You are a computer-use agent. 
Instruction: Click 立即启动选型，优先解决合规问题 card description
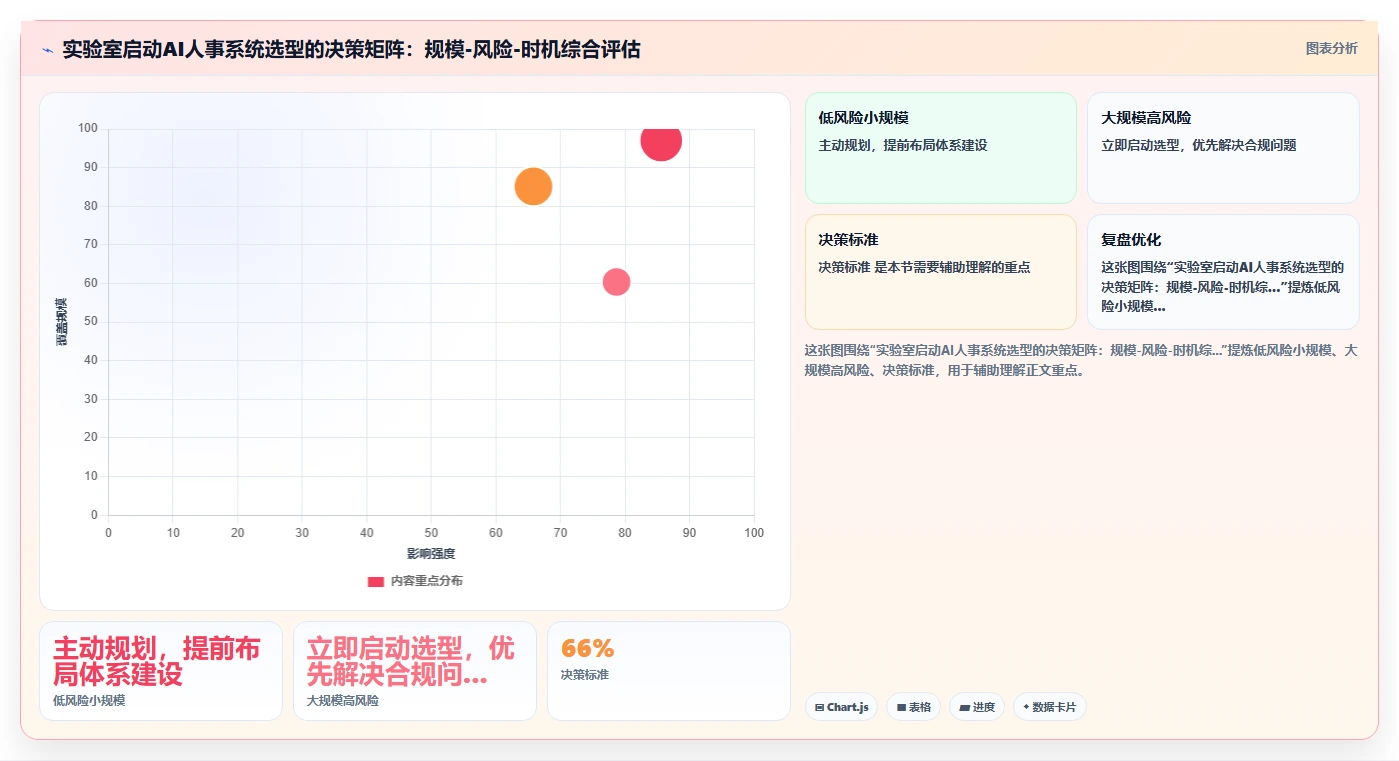(x=1198, y=145)
